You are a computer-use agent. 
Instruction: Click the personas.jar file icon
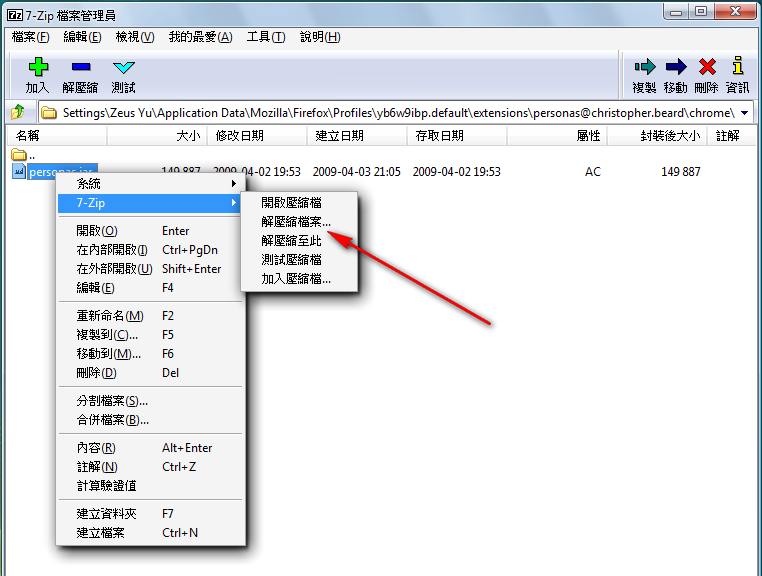tap(18, 171)
